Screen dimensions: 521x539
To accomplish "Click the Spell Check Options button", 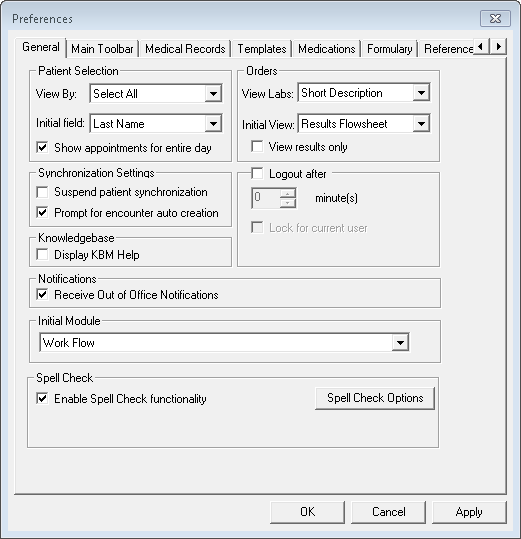I will [x=375, y=398].
